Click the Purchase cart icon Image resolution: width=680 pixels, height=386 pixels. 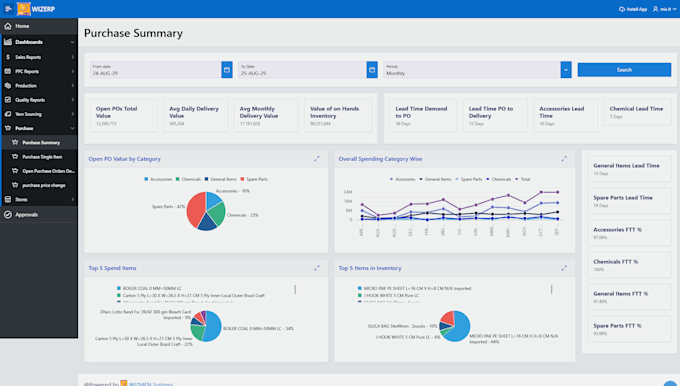(x=8, y=128)
